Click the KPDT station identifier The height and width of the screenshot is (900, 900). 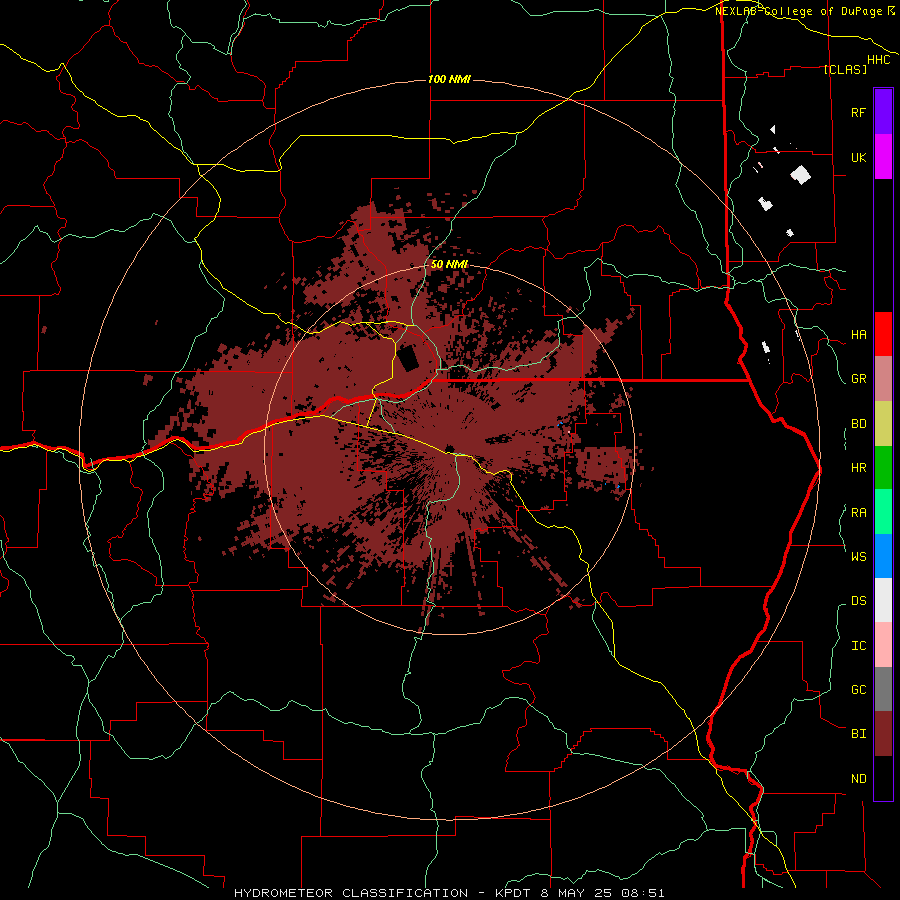point(514,893)
